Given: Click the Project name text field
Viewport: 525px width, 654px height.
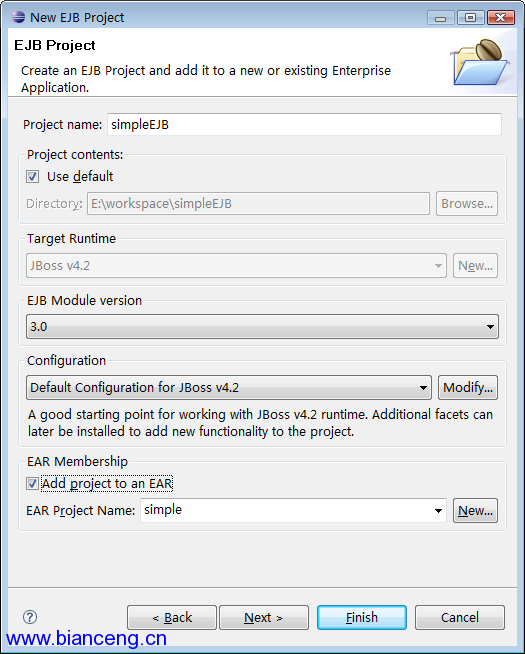Looking at the screenshot, I should [304, 124].
